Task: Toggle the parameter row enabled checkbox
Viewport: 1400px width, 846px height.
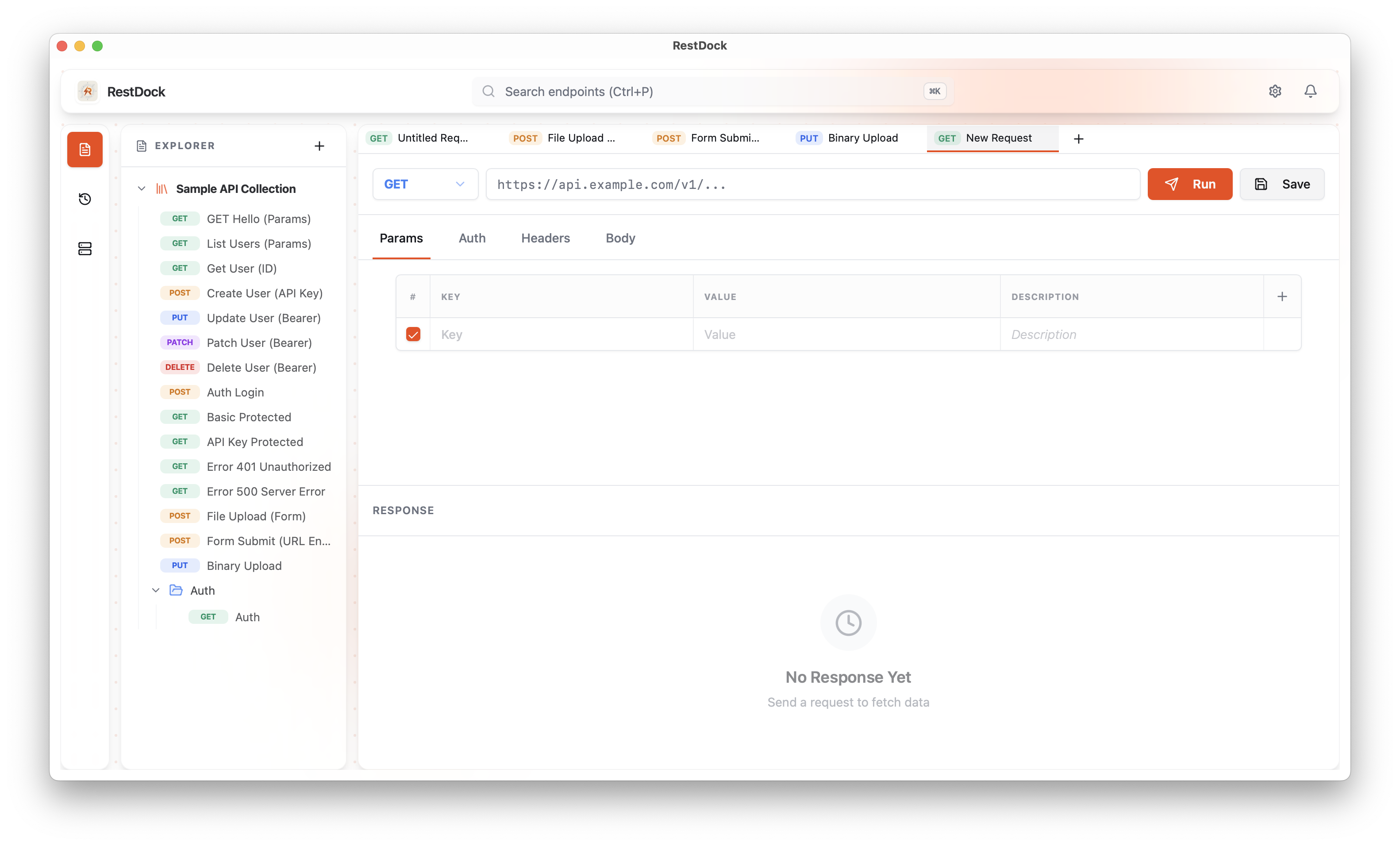Action: click(413, 334)
